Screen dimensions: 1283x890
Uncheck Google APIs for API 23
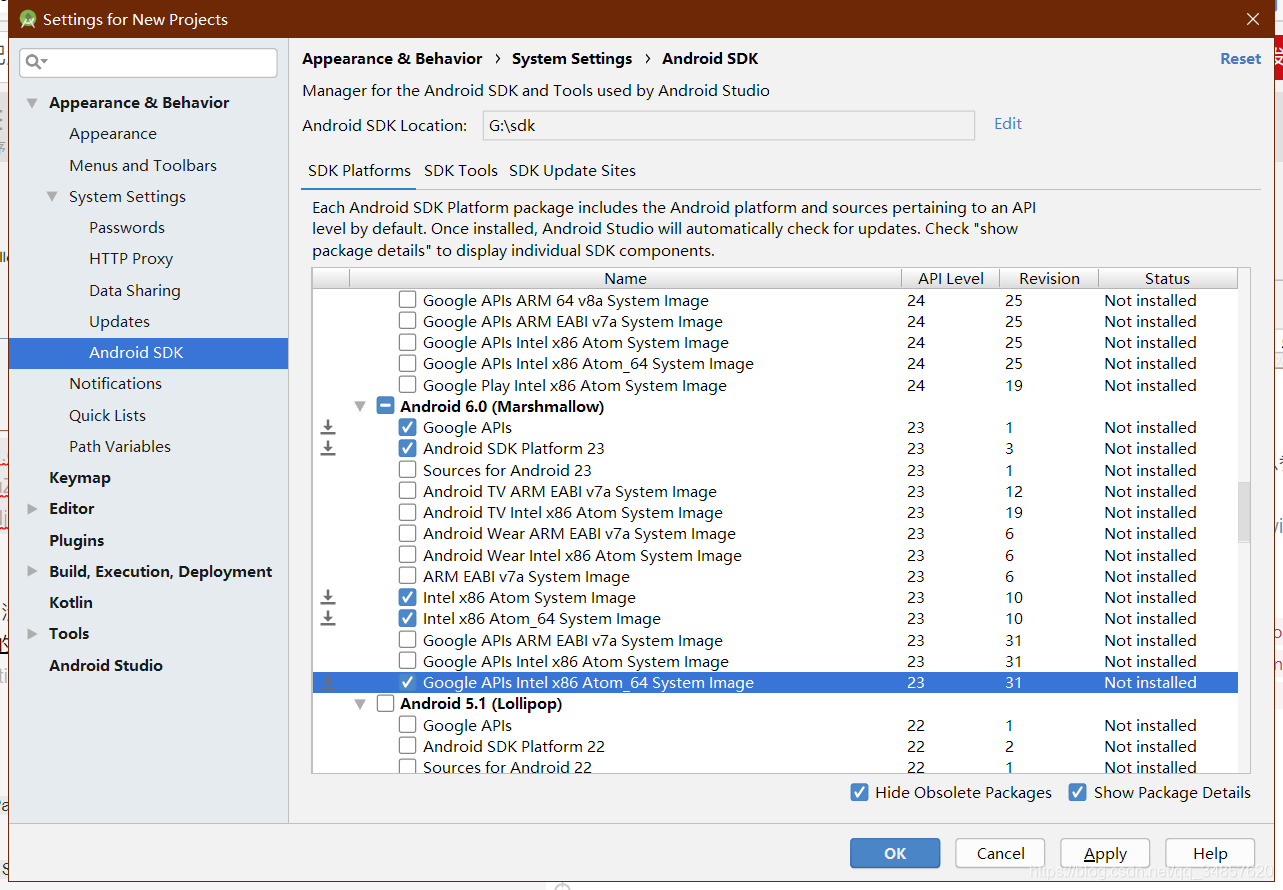click(407, 427)
